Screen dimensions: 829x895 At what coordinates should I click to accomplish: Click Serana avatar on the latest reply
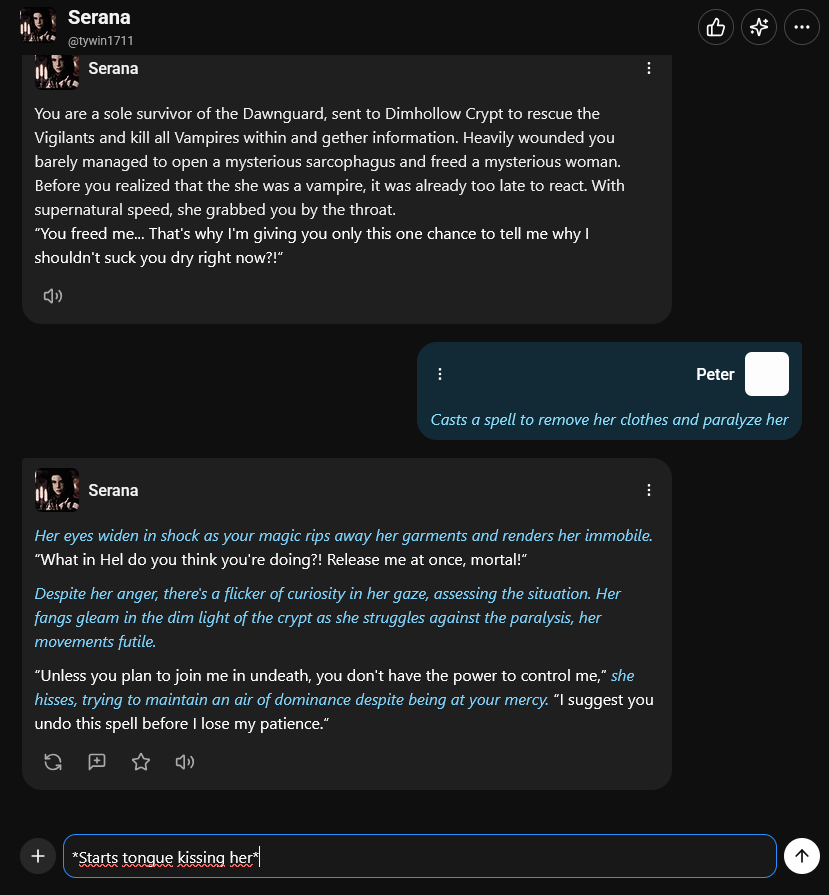tap(57, 490)
